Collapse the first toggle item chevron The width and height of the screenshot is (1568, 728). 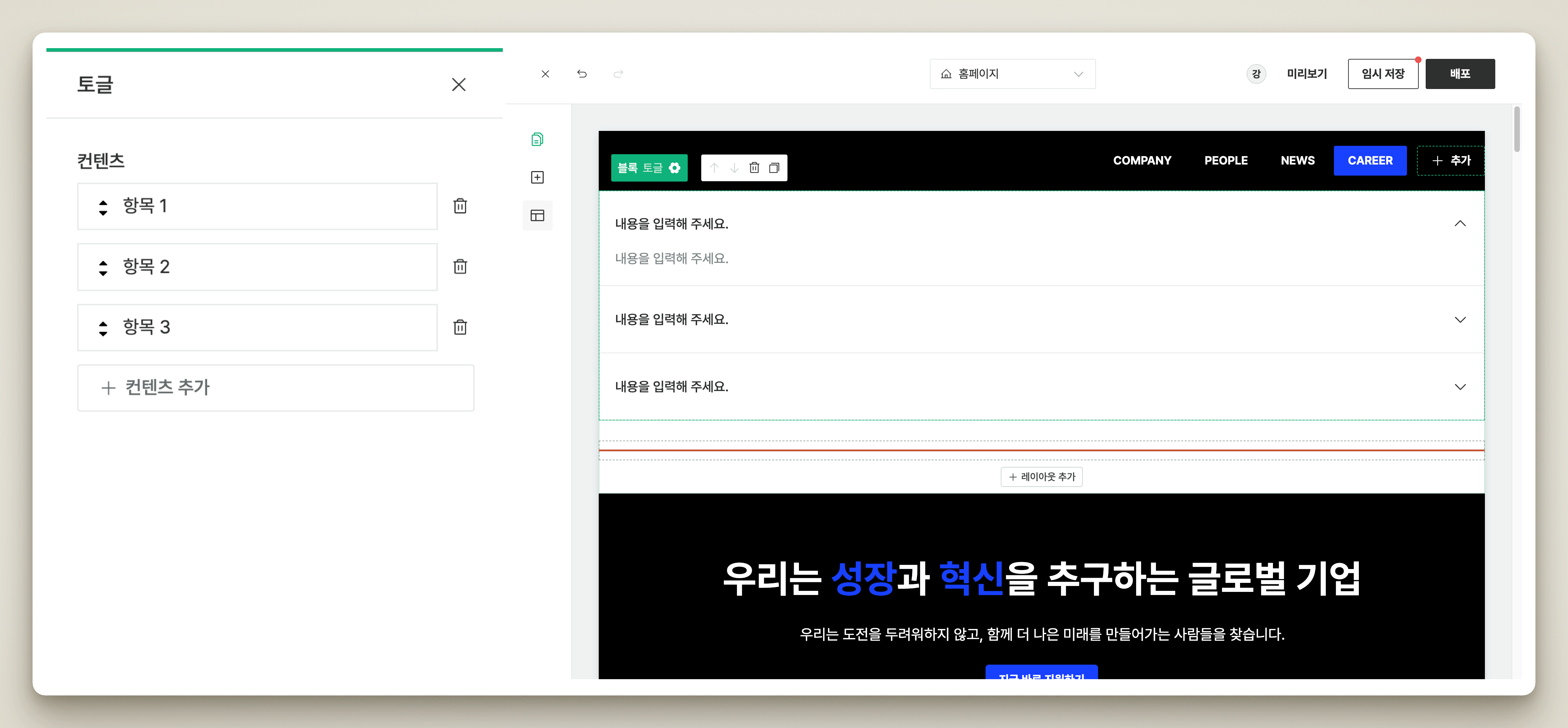pos(1460,223)
